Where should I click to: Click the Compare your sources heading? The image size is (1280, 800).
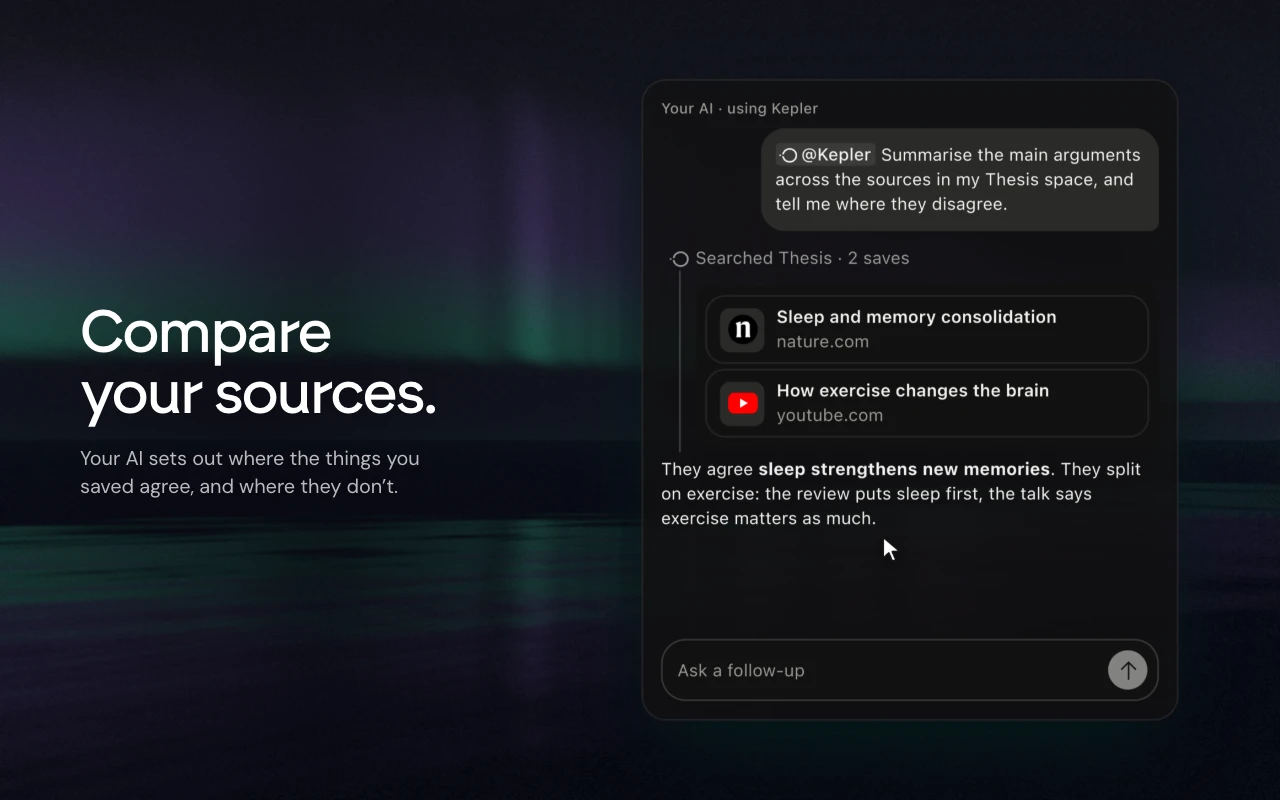pyautogui.click(x=258, y=362)
